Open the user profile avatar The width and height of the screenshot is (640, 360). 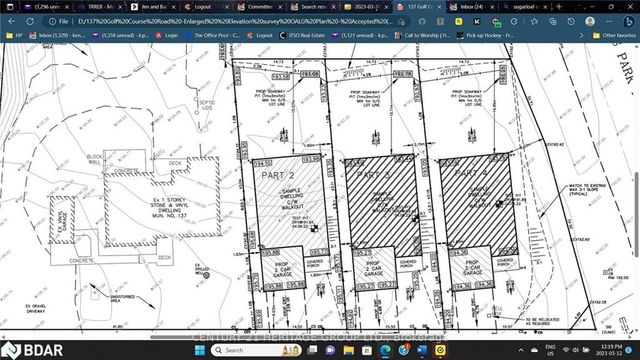[x=590, y=21]
